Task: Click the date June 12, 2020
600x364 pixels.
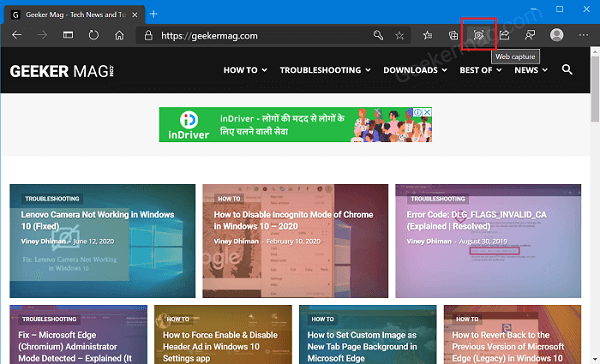Action: click(93, 241)
